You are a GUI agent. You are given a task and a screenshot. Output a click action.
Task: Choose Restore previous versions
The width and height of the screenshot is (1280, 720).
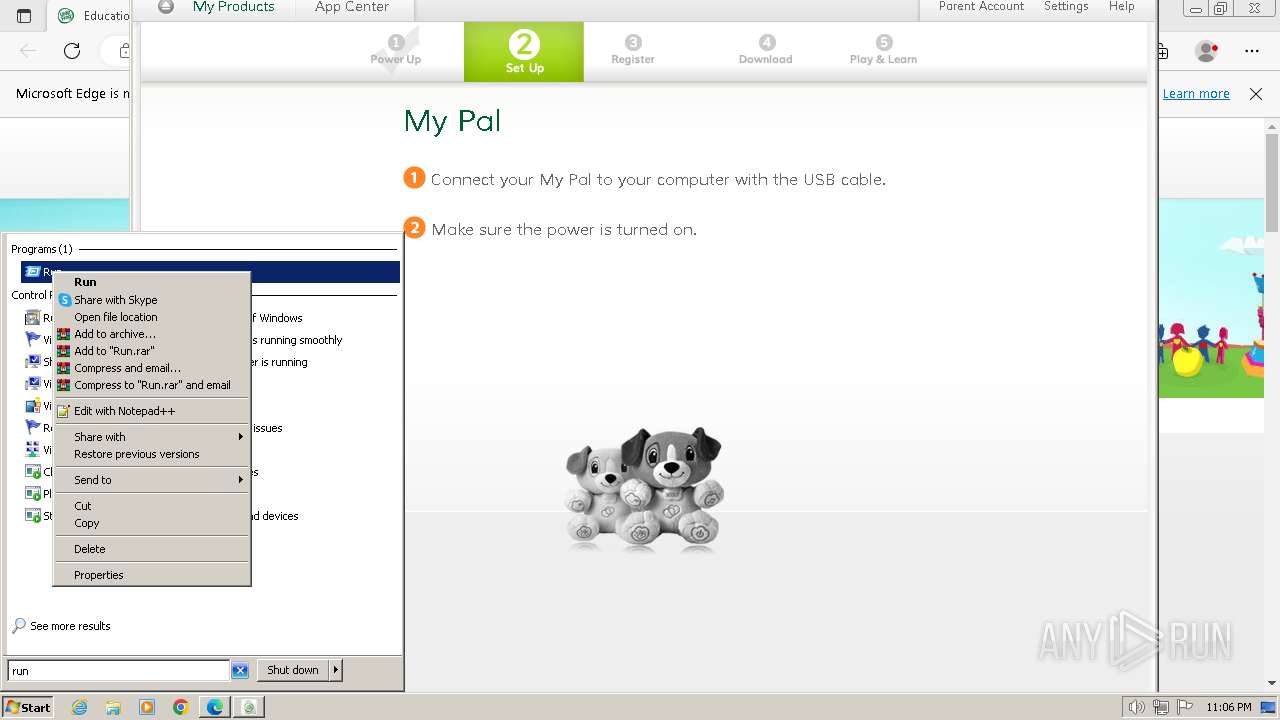point(151,454)
